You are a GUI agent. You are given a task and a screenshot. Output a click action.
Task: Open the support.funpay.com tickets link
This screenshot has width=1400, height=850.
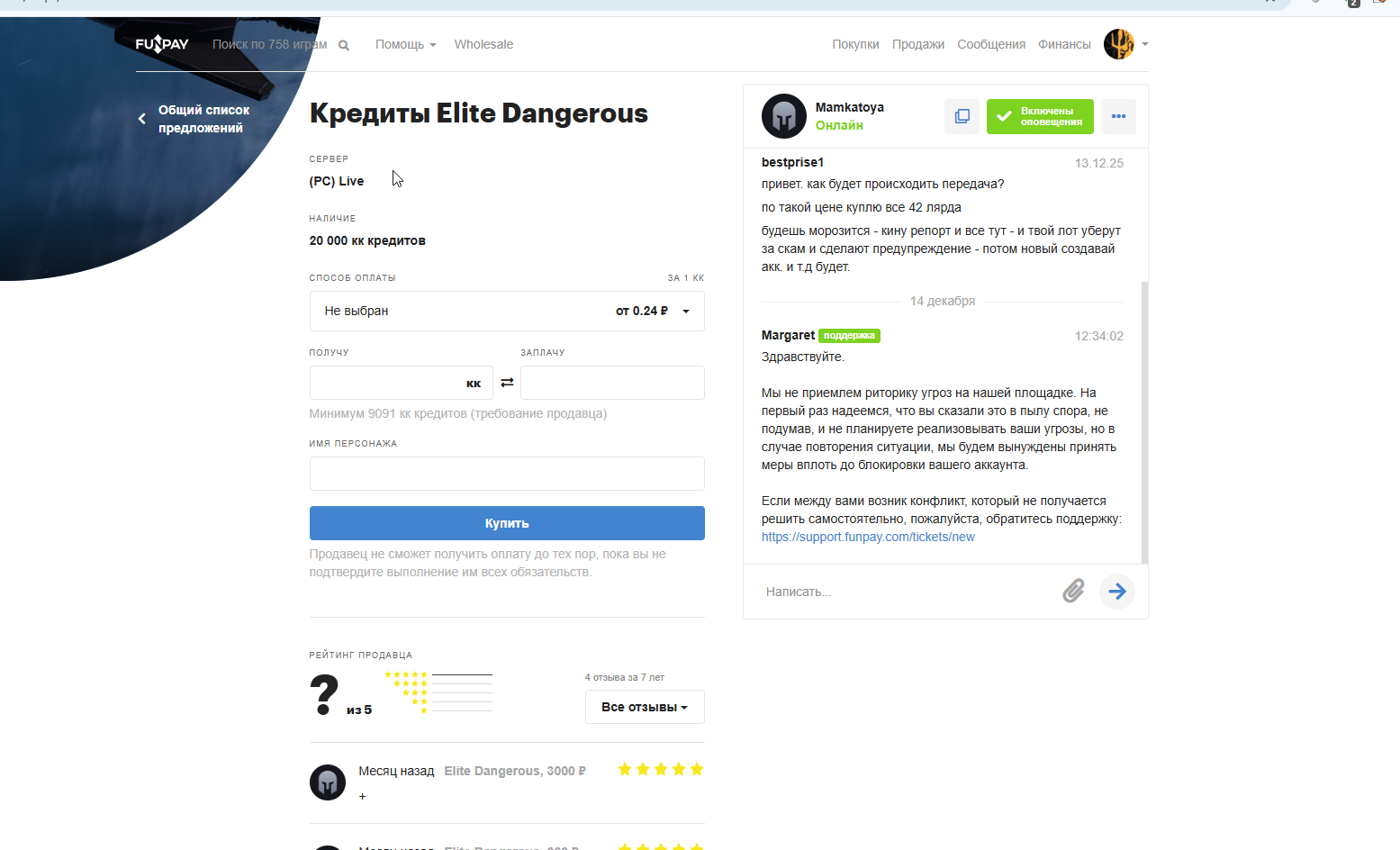click(x=868, y=537)
